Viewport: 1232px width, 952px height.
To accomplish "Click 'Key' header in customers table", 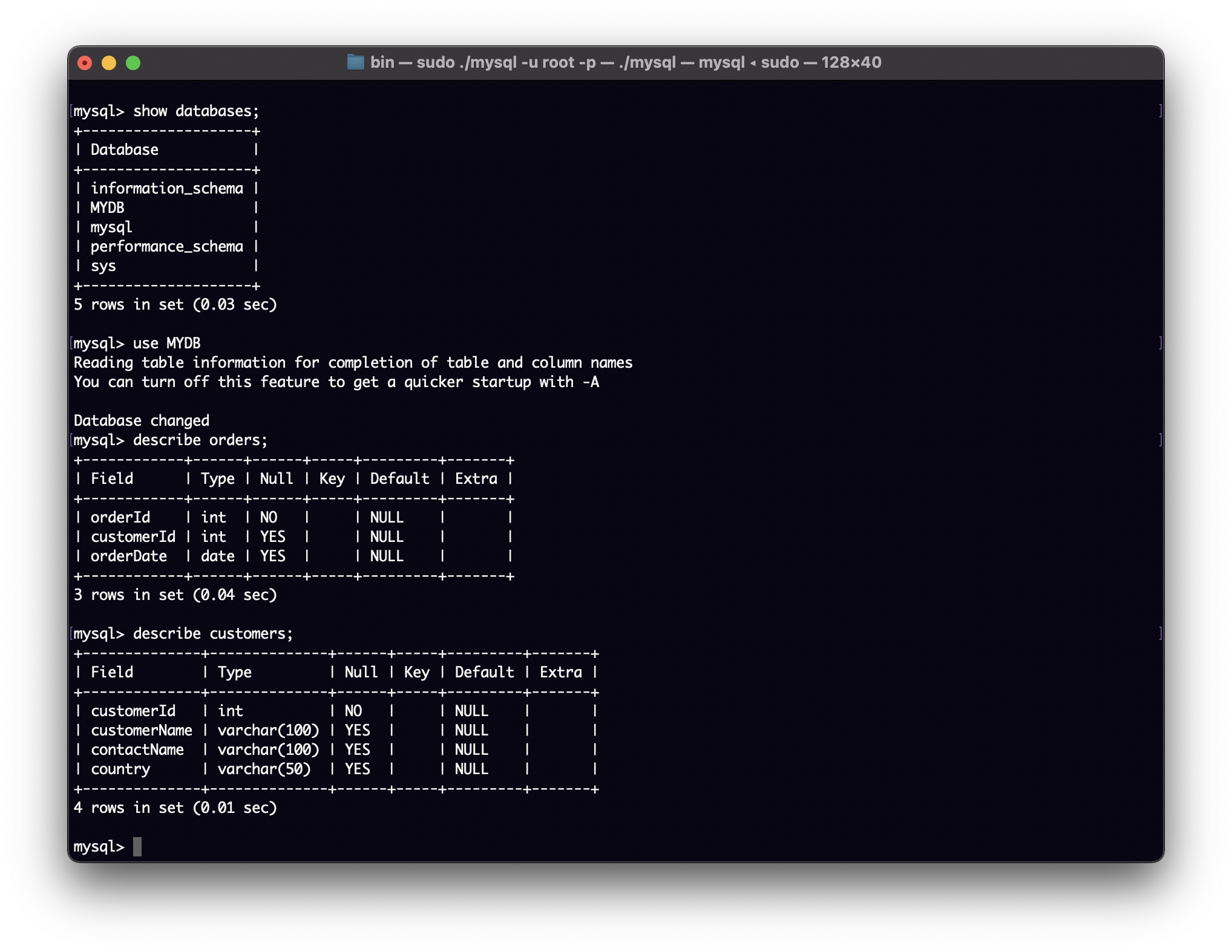I will click(417, 673).
